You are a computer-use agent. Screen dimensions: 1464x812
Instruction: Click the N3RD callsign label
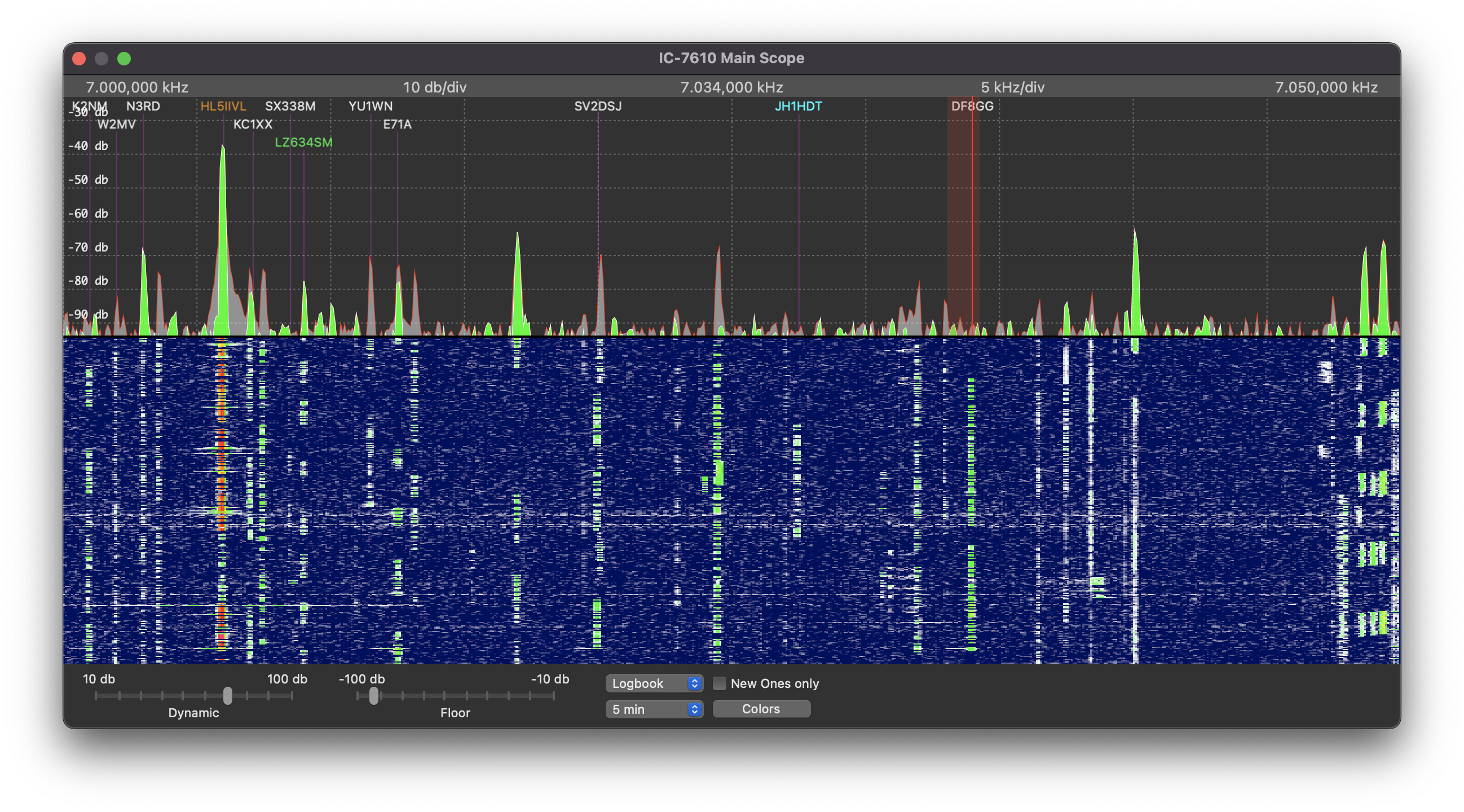click(143, 106)
